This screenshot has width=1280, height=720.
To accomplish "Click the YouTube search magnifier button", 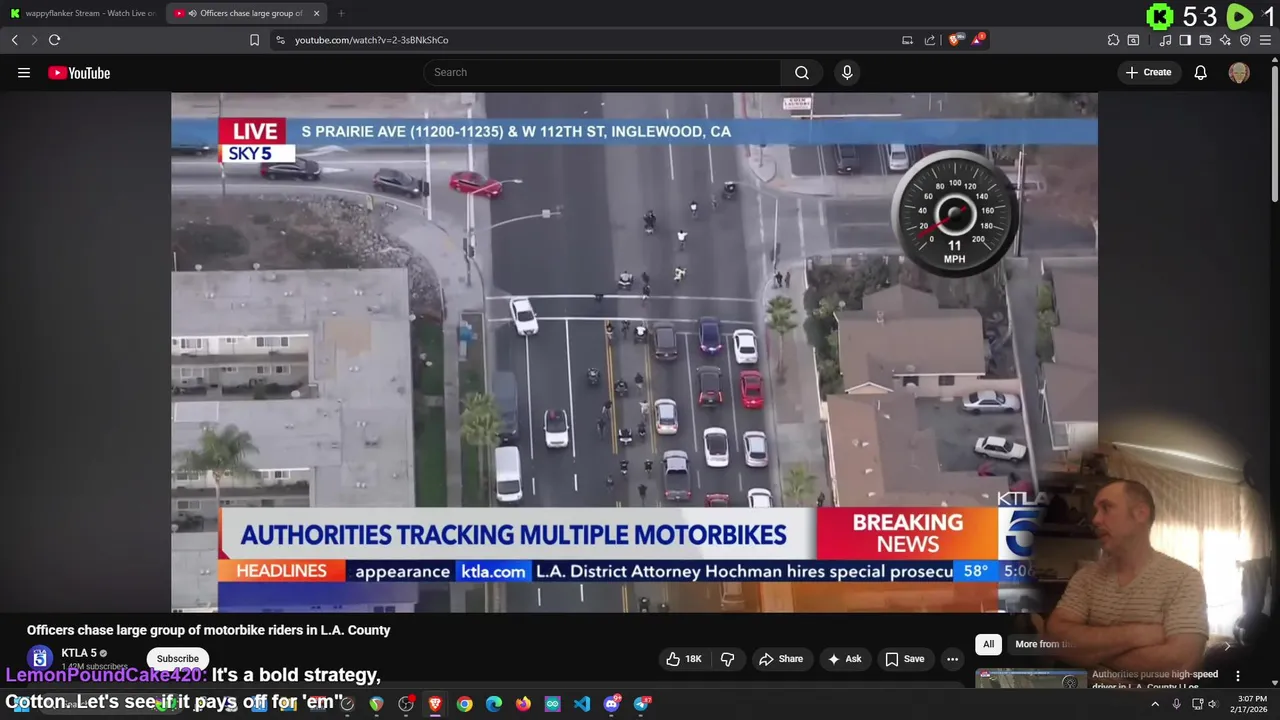I will tap(802, 72).
